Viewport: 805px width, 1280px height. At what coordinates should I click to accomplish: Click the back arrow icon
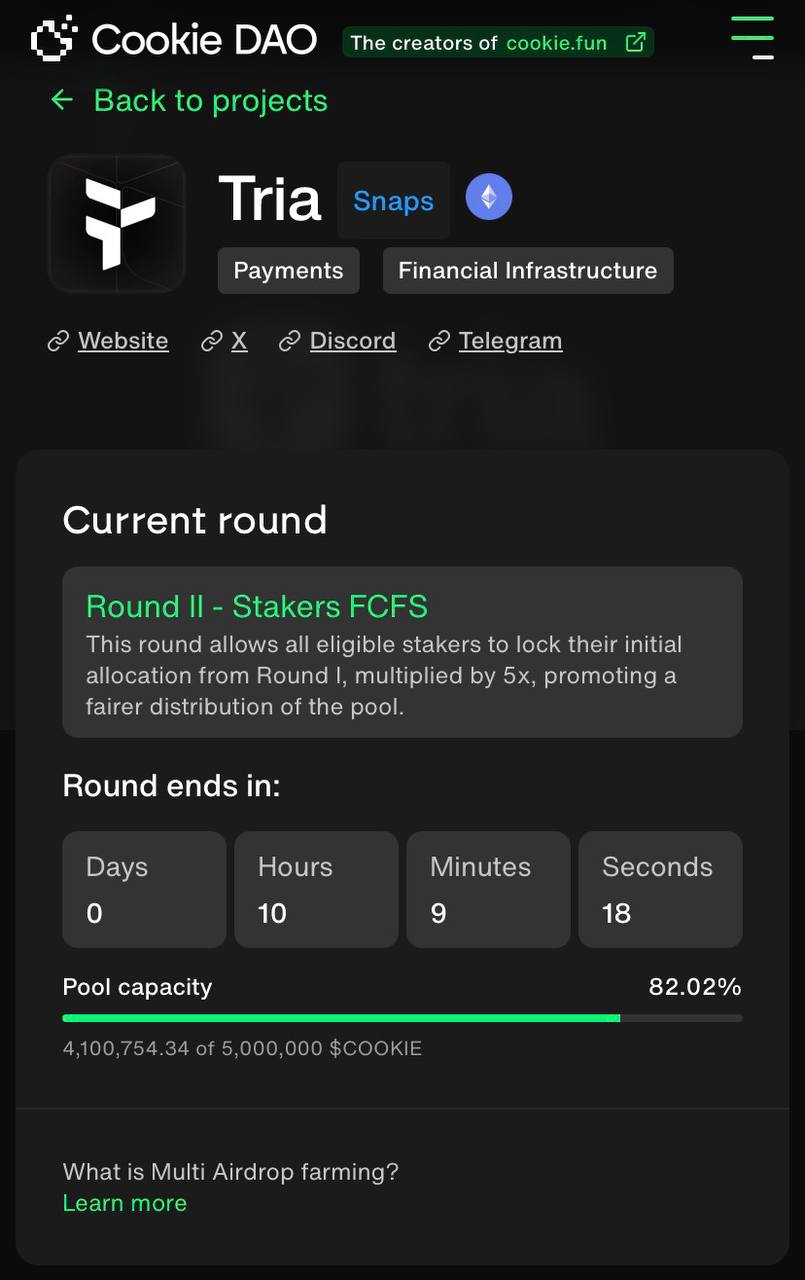point(62,100)
